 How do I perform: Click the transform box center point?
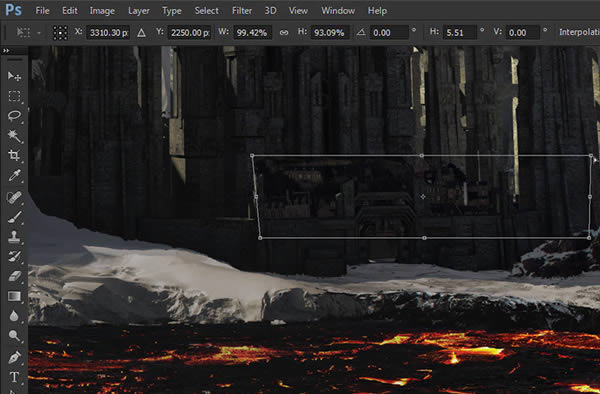tap(422, 197)
